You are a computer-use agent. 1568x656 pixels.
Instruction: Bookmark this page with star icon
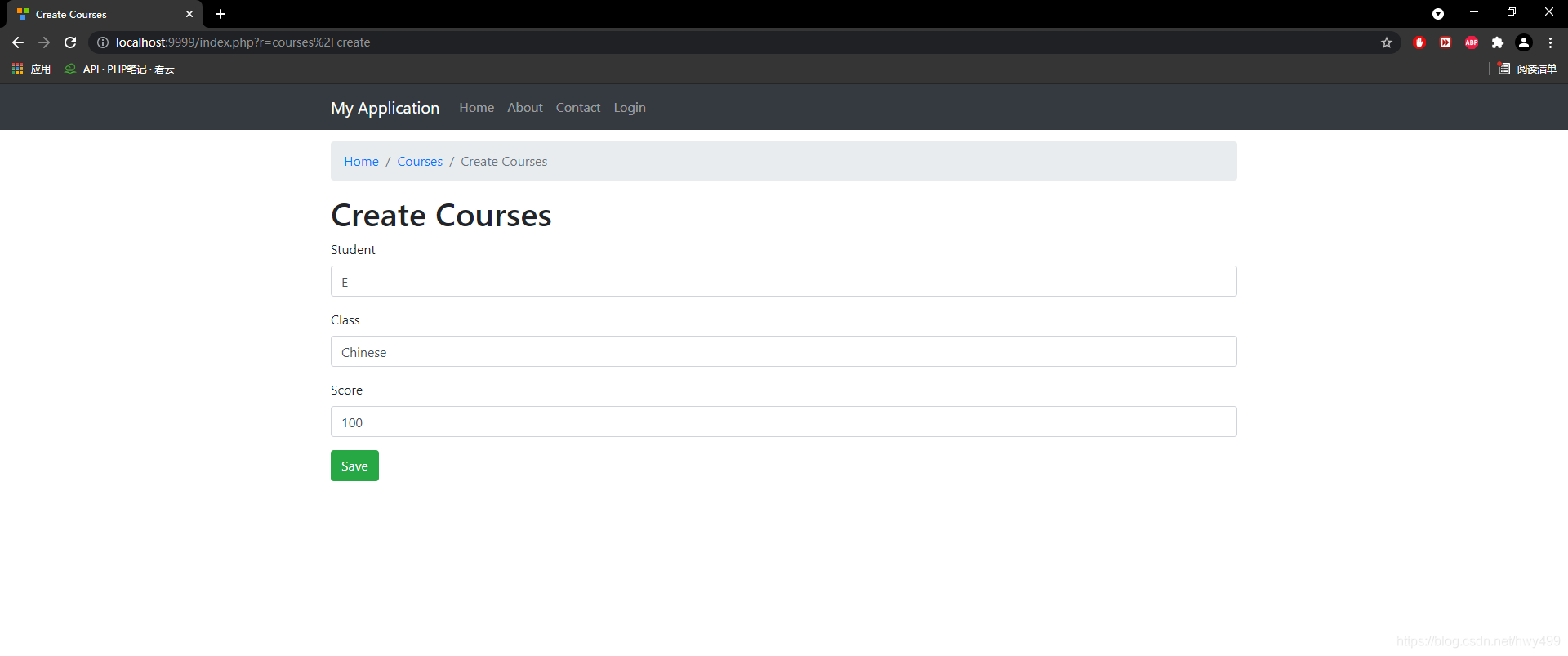point(1387,42)
